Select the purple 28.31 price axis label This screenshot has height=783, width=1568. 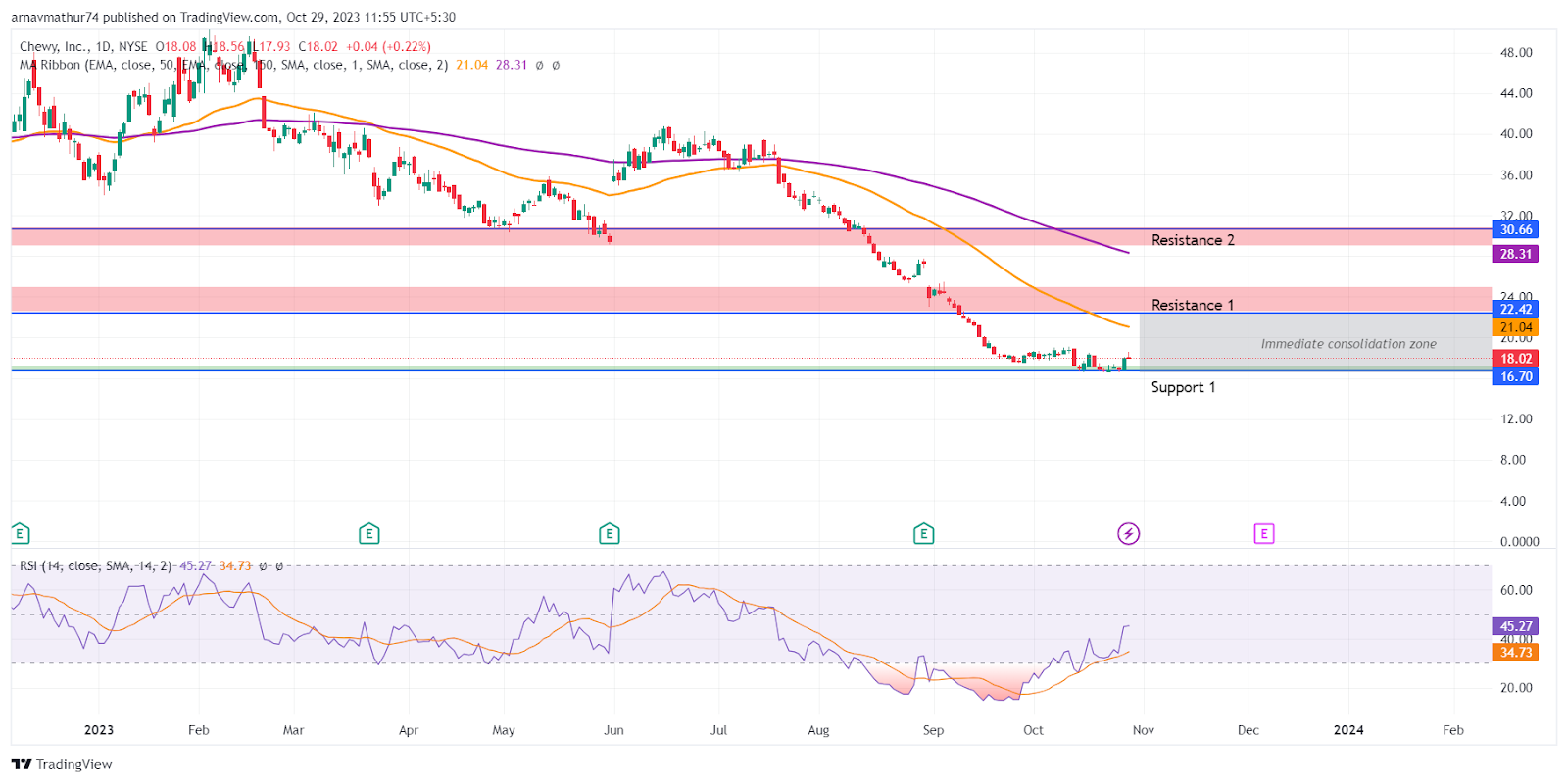pos(1515,254)
